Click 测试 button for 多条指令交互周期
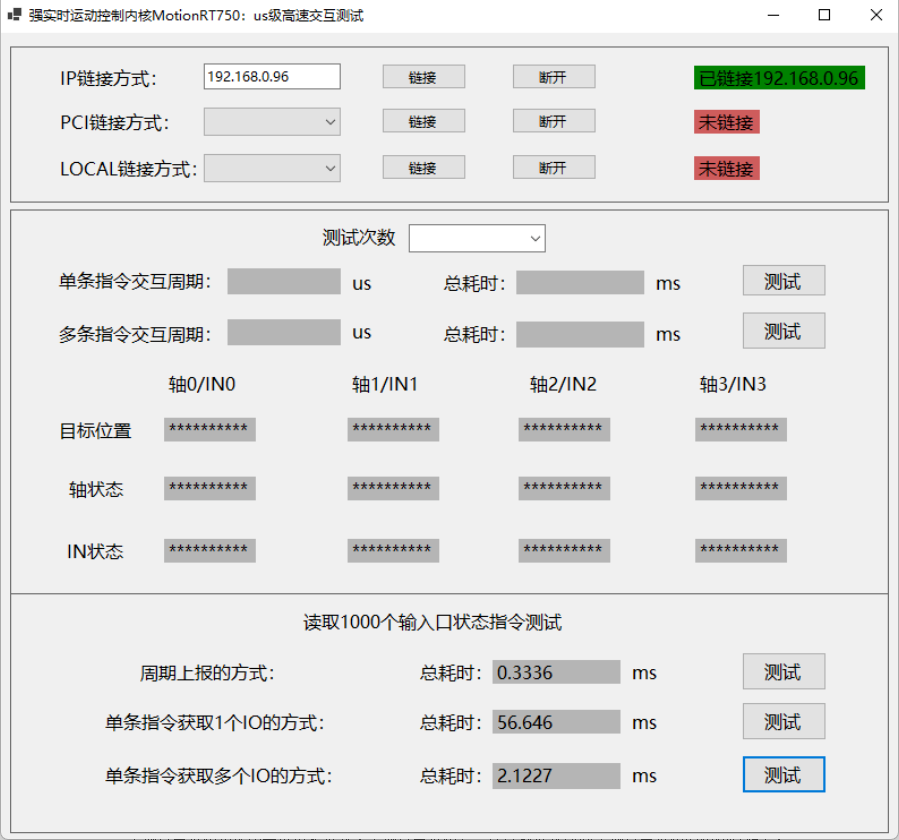 tap(783, 331)
